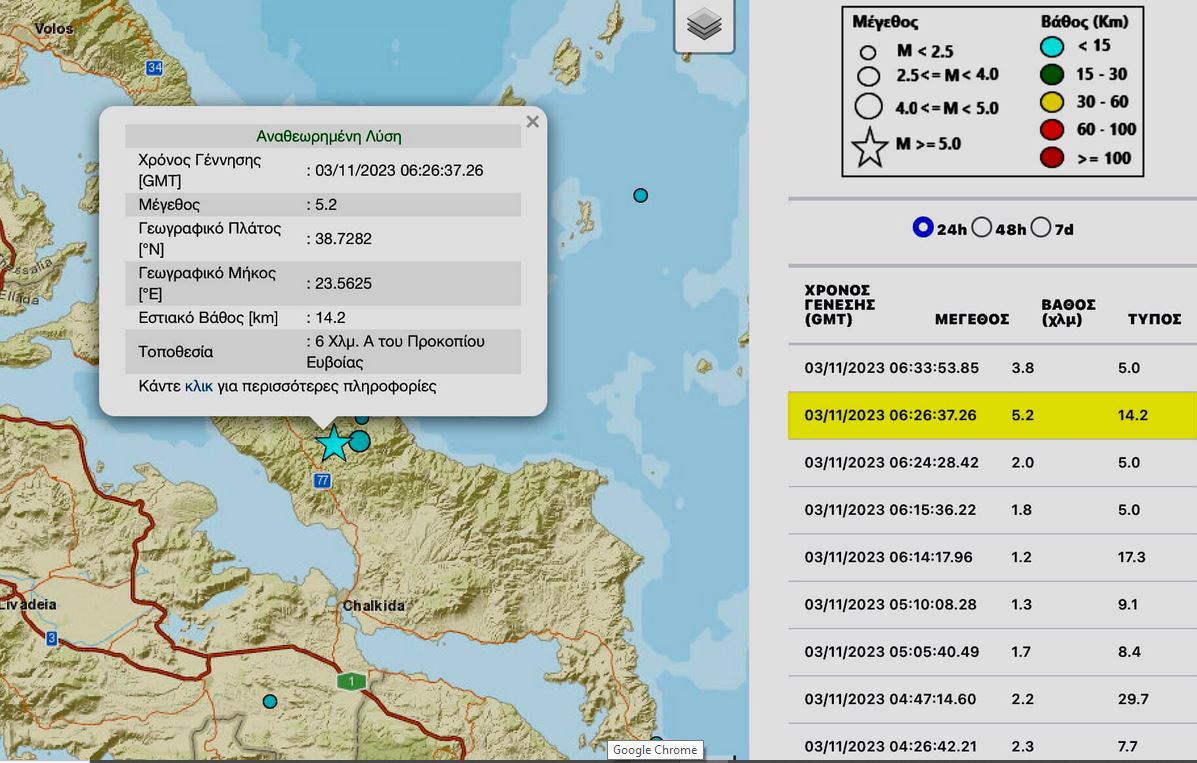
Task: Follow the κλικ link for more information
Action: point(199,386)
